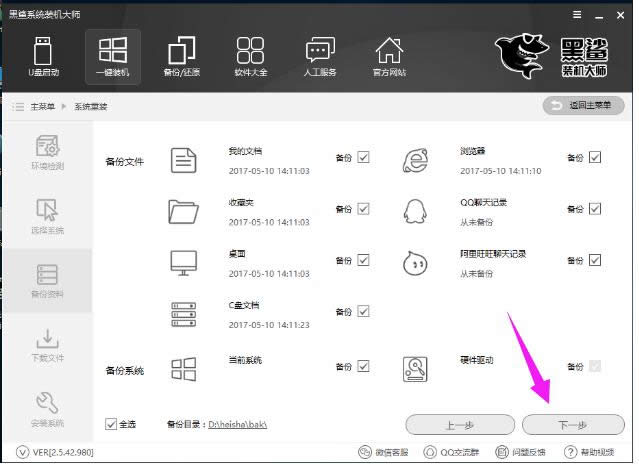This screenshot has width=639, height=469.
Task: Minimize the 黑鲨 window
Action: click(x=599, y=15)
